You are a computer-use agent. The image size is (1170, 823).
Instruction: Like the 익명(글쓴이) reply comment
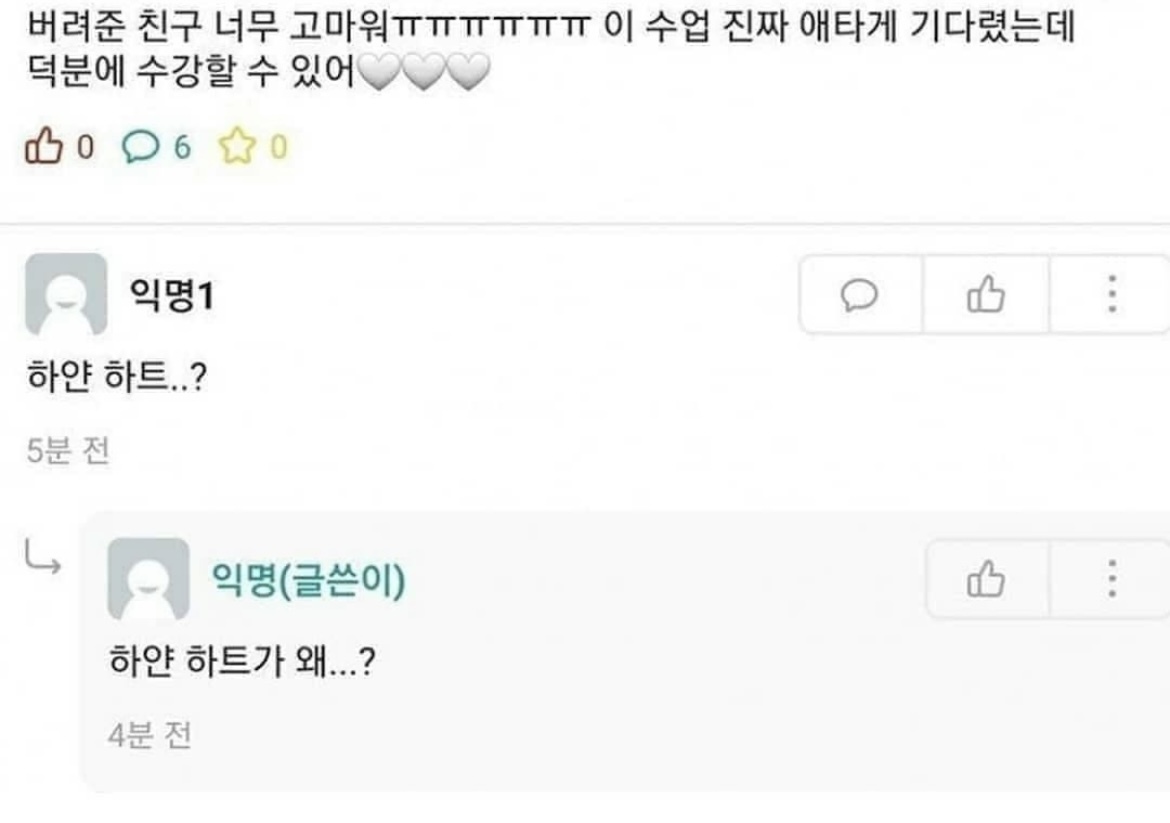point(986,579)
